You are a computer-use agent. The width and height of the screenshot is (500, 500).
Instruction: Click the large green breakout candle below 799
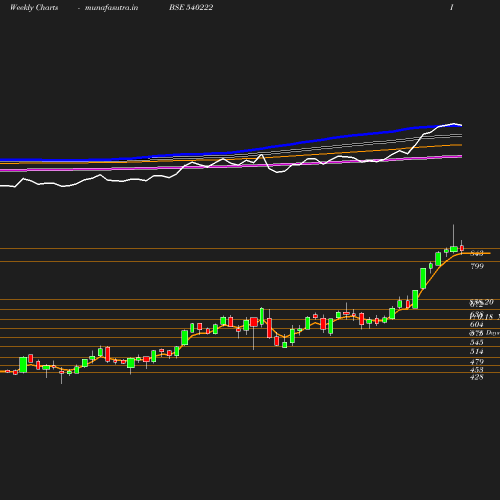423,278
